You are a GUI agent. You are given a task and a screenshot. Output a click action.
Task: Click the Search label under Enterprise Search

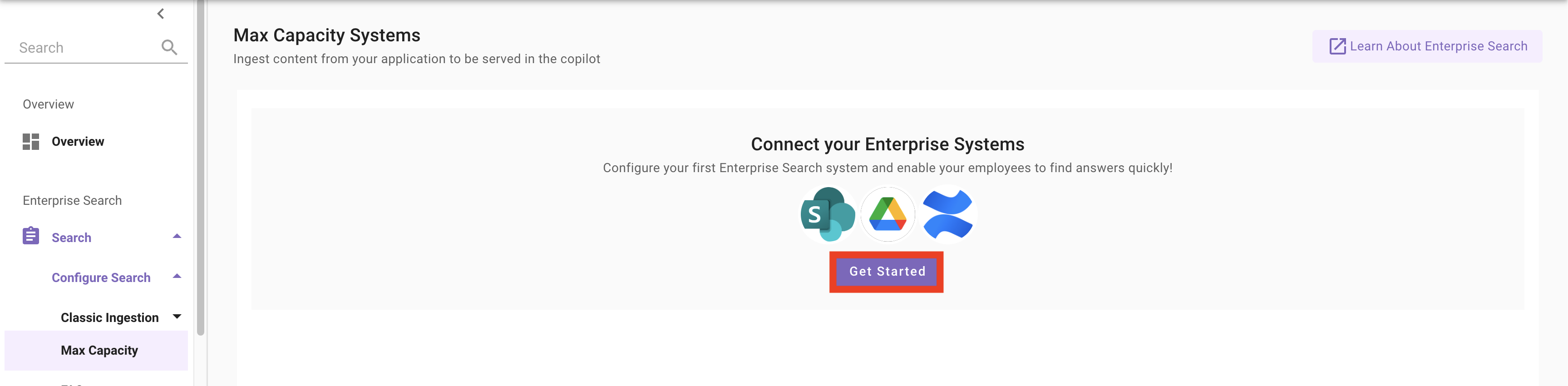tap(71, 238)
